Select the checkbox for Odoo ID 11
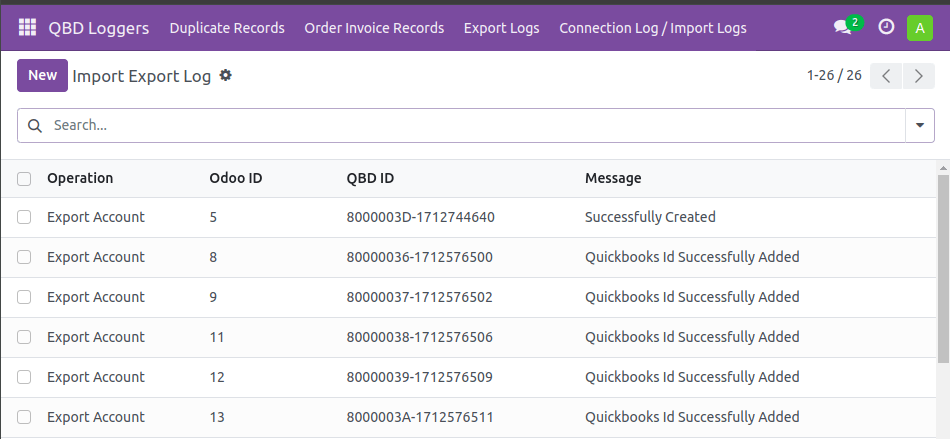 point(24,337)
